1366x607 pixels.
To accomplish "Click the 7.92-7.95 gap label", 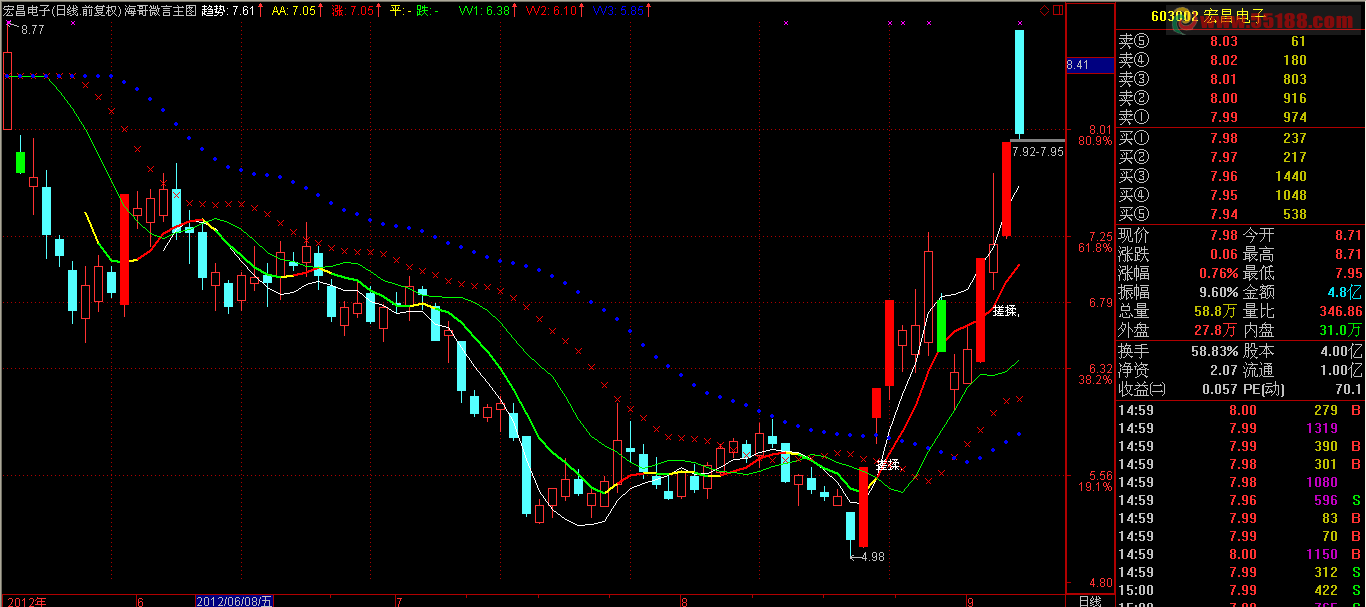I will tap(1037, 152).
